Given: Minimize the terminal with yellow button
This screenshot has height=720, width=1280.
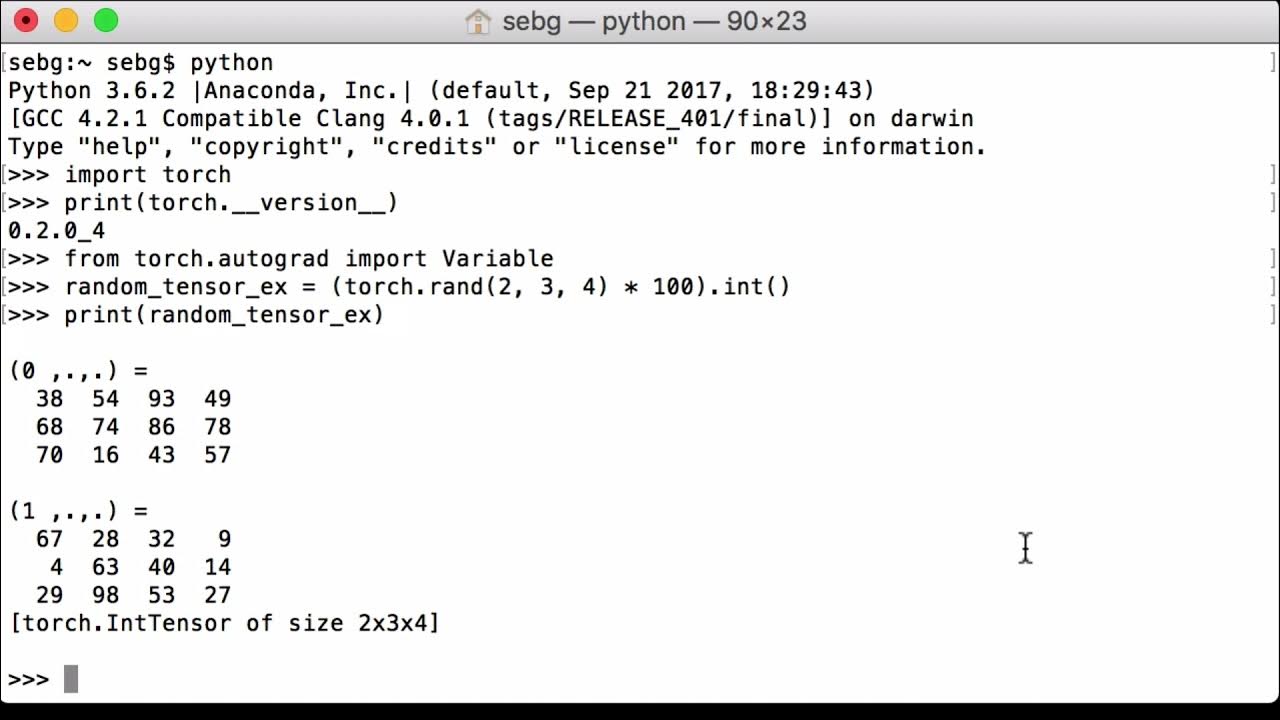Looking at the screenshot, I should pyautogui.click(x=66, y=20).
